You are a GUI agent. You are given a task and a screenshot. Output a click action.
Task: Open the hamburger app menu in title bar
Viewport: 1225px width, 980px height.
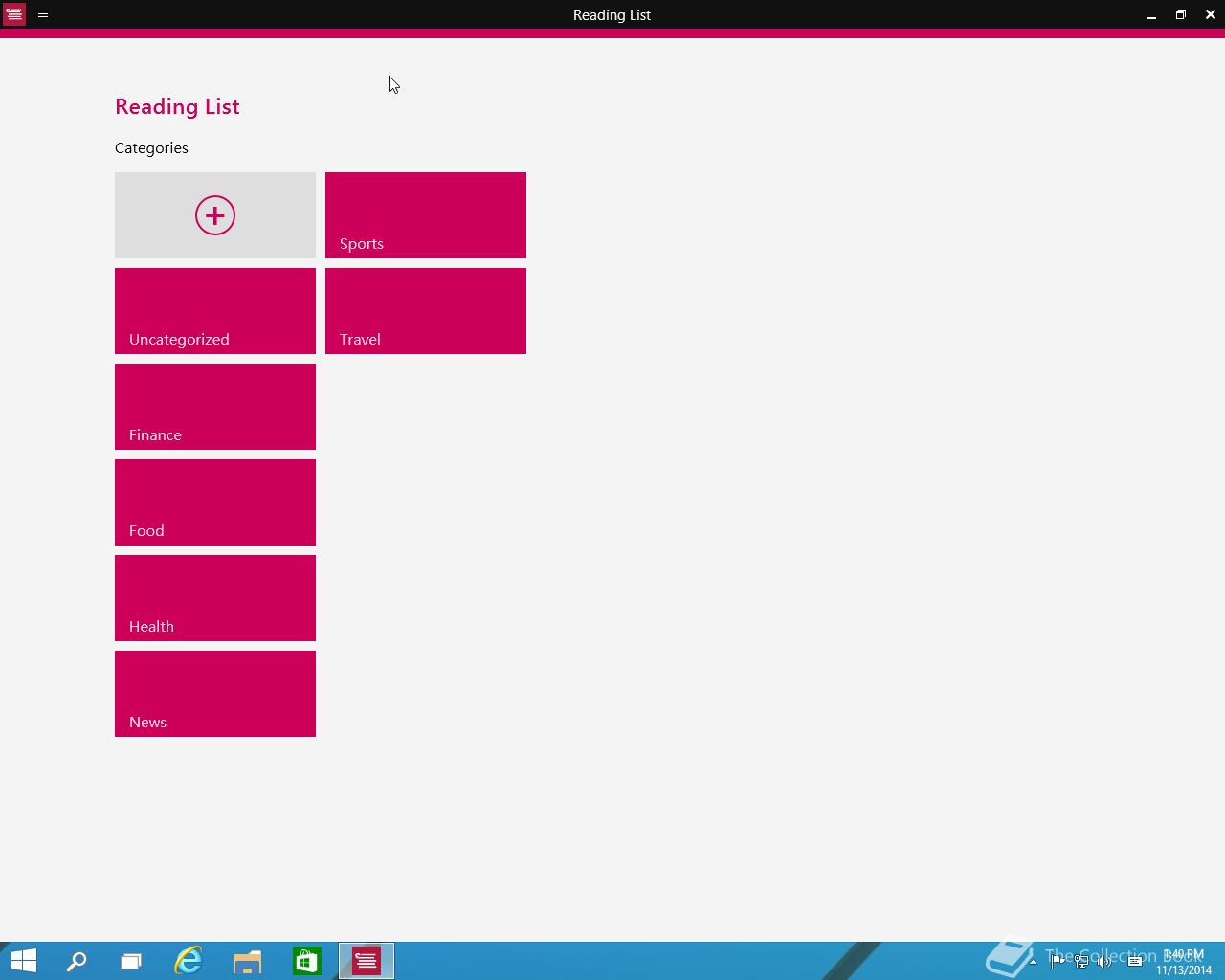(x=43, y=14)
